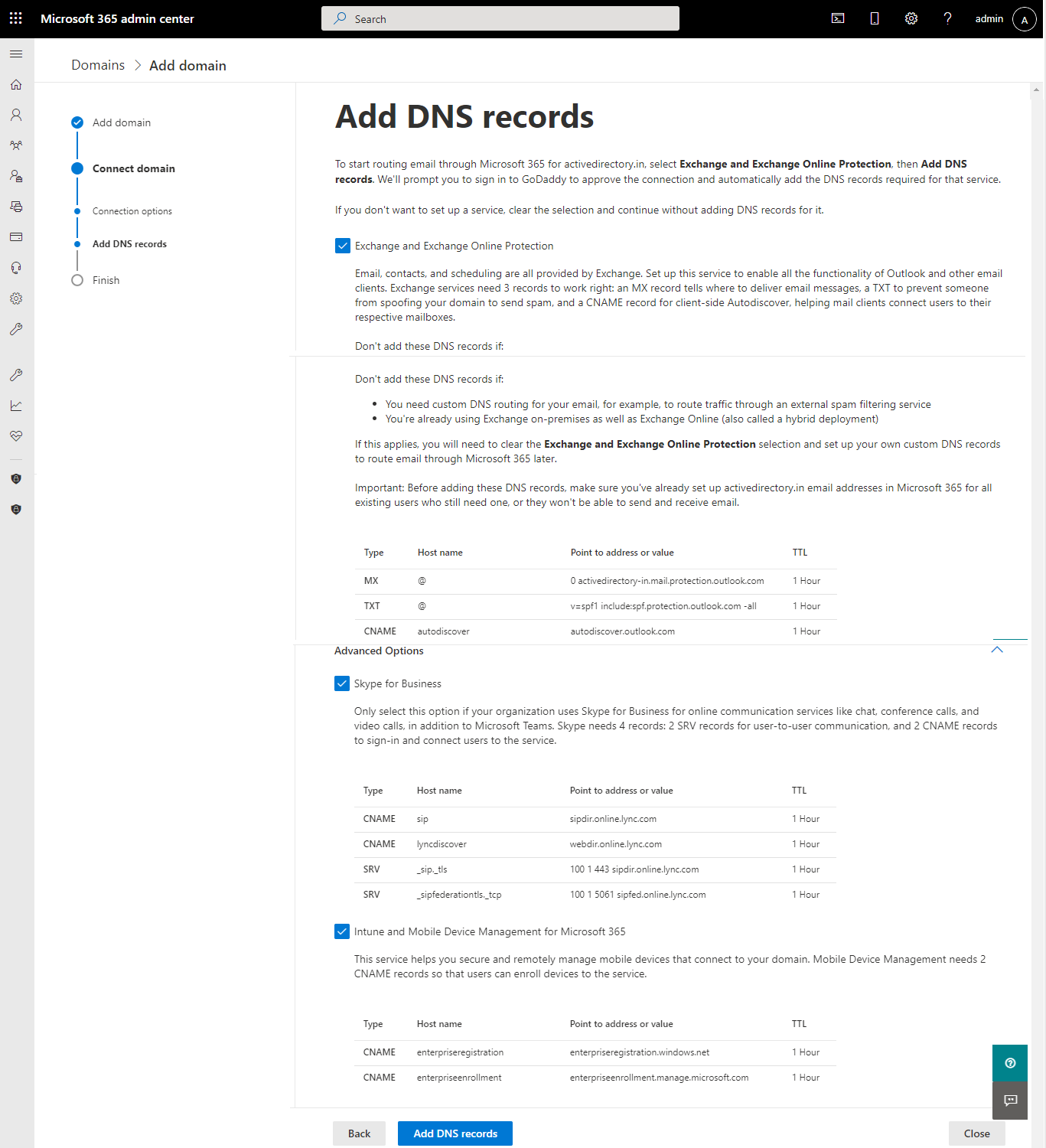
Task: Click the shield icon directly below Health icon
Action: 16,479
